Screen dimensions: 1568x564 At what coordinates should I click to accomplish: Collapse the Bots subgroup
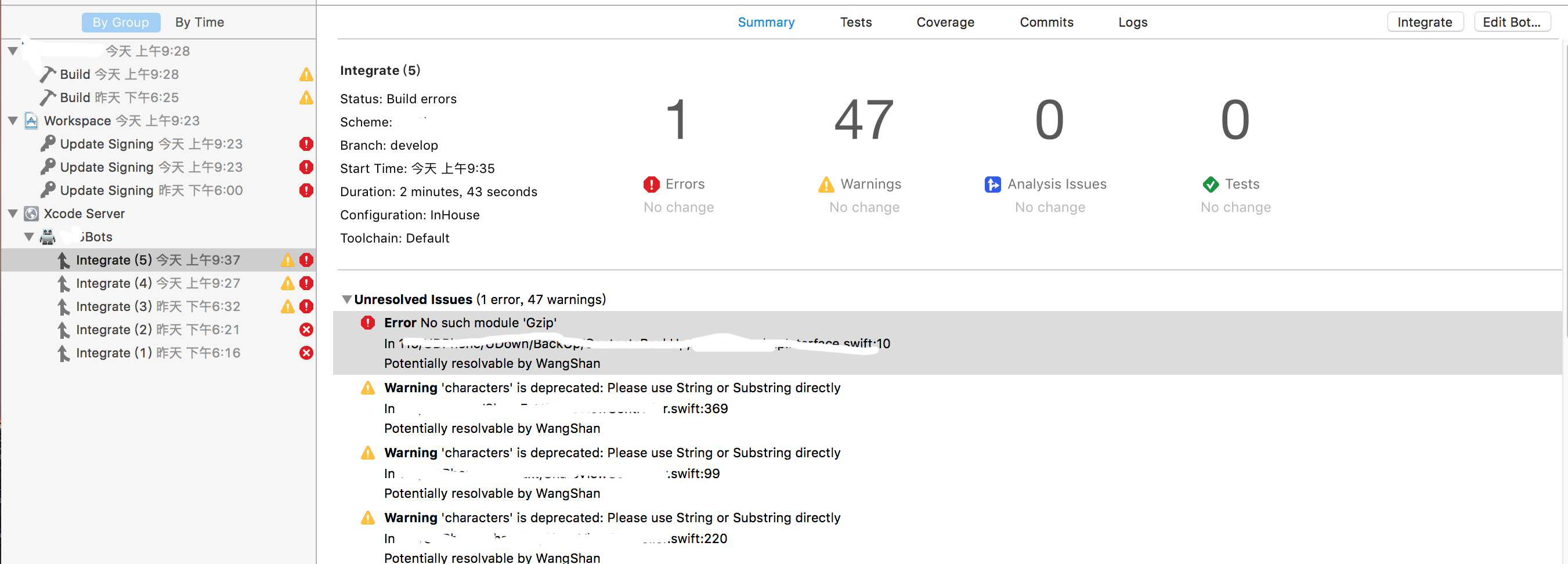[28, 237]
